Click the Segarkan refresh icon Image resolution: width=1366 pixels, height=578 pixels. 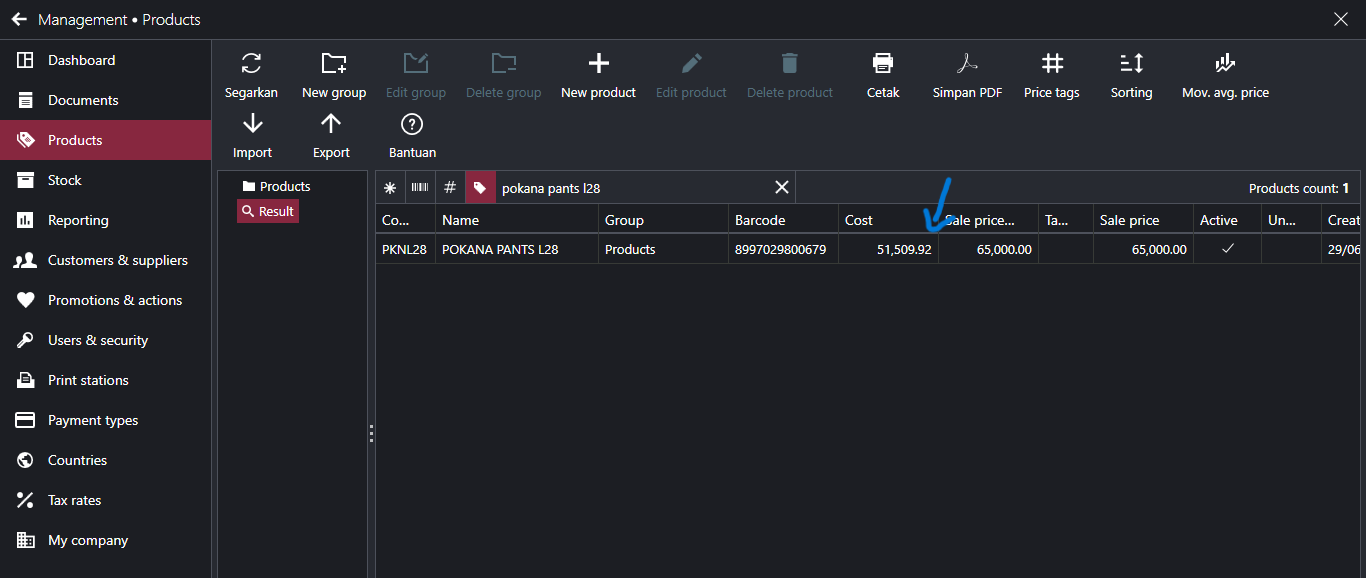tap(252, 64)
